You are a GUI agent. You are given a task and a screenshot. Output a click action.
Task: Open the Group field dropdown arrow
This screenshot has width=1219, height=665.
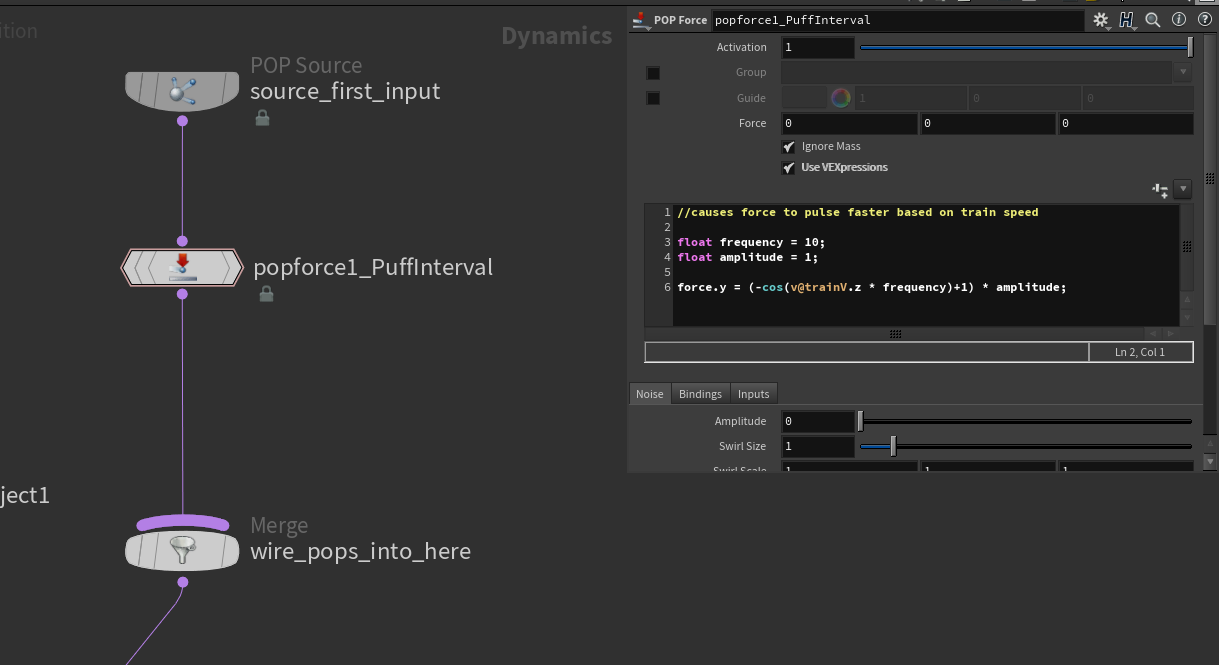click(x=1184, y=73)
